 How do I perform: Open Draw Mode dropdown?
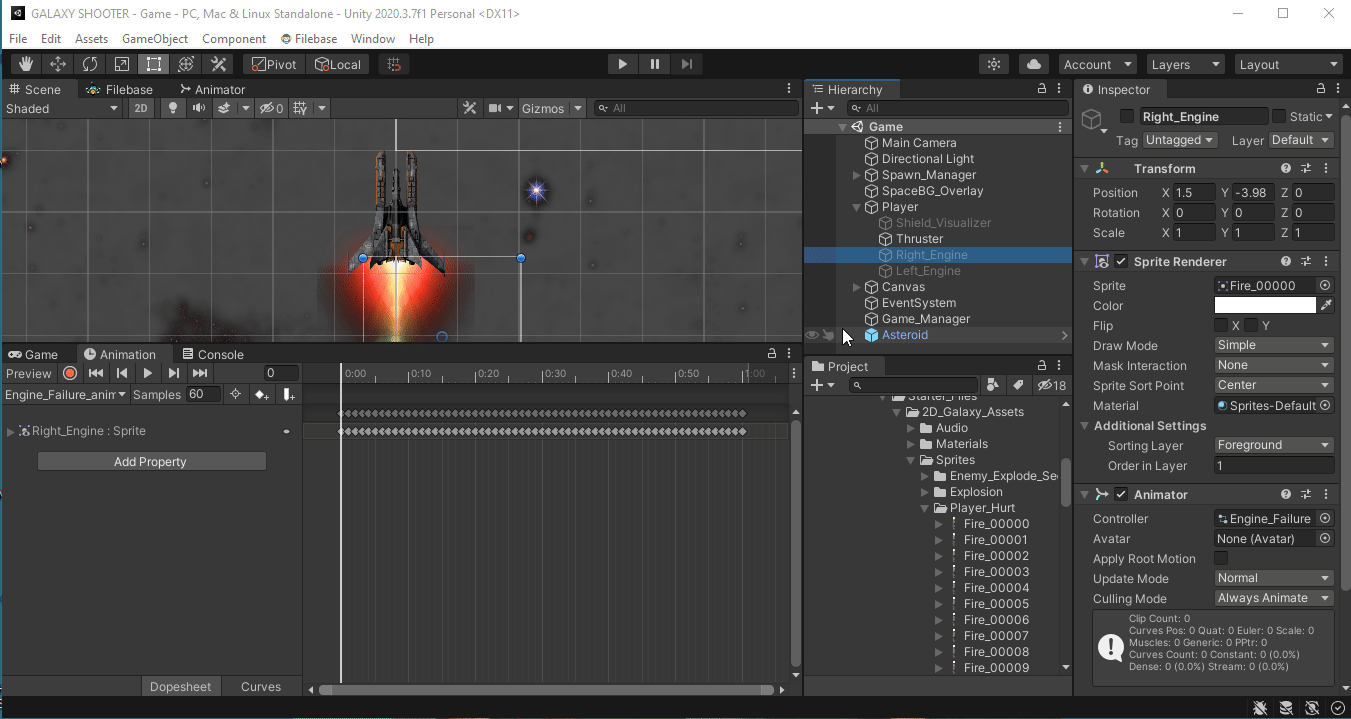click(x=1274, y=345)
